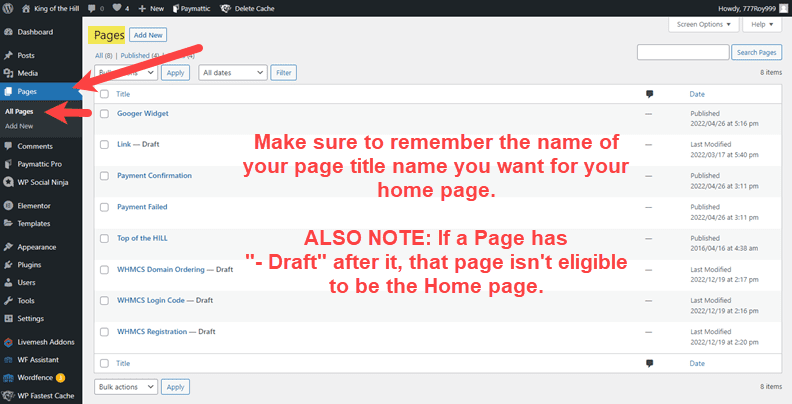Click the Delete Cache cheetah icon
Image resolution: width=792 pixels, height=404 pixels.
click(225, 8)
